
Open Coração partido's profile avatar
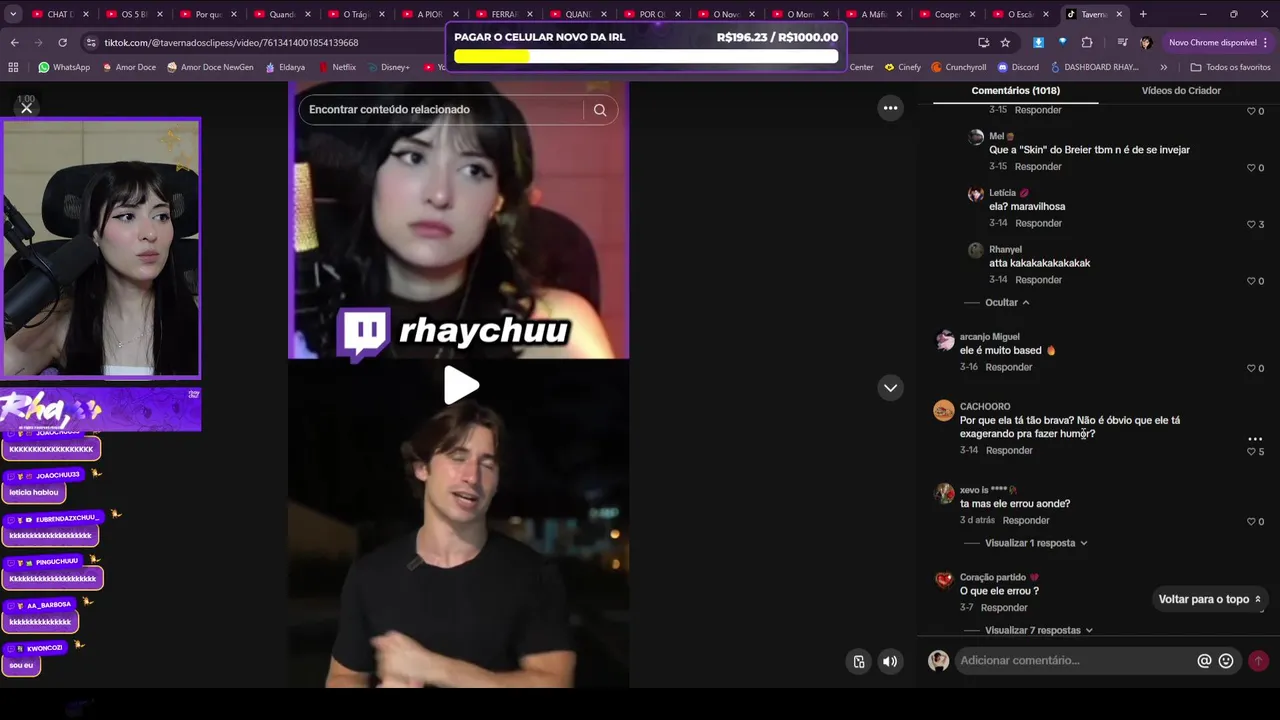coord(944,581)
